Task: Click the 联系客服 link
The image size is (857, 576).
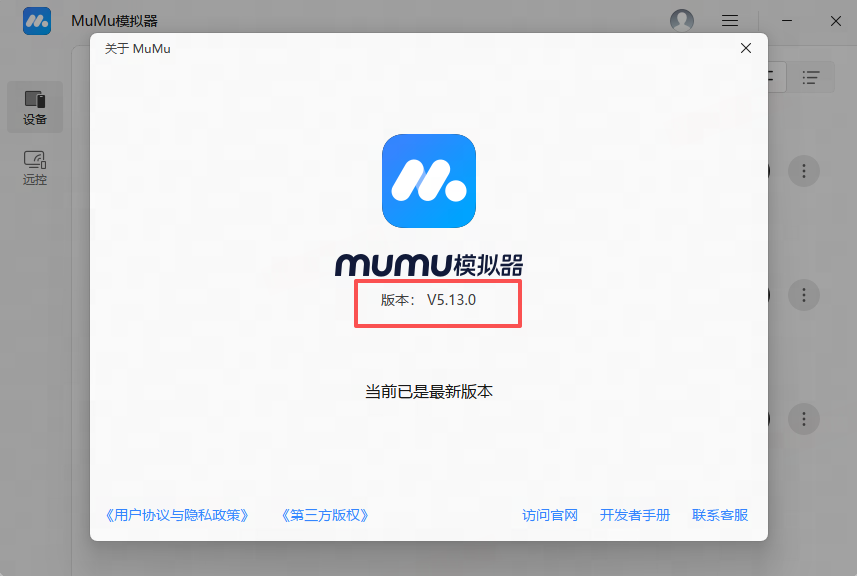Action: click(x=720, y=516)
